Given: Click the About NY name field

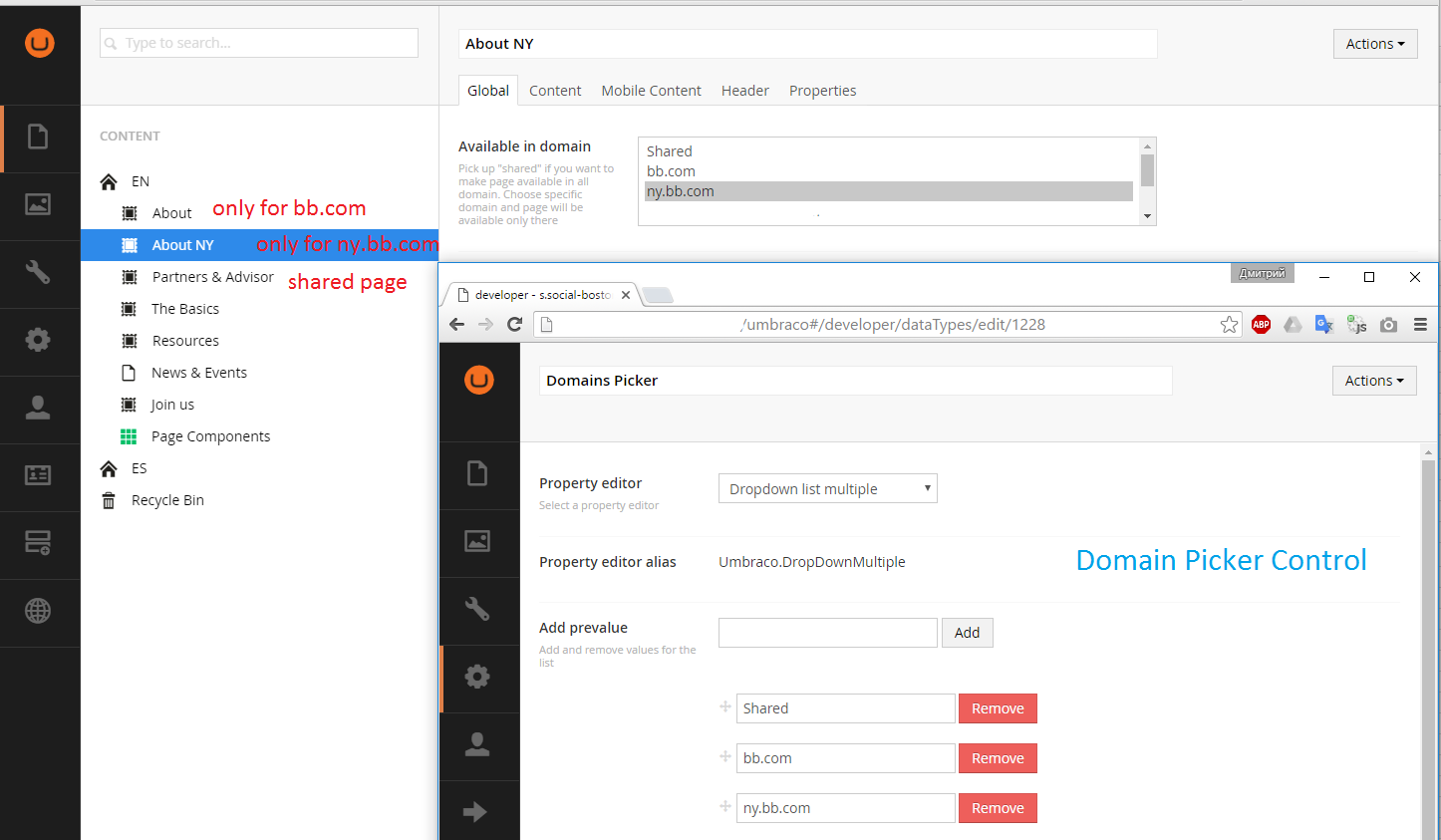Looking at the screenshot, I should (x=808, y=44).
